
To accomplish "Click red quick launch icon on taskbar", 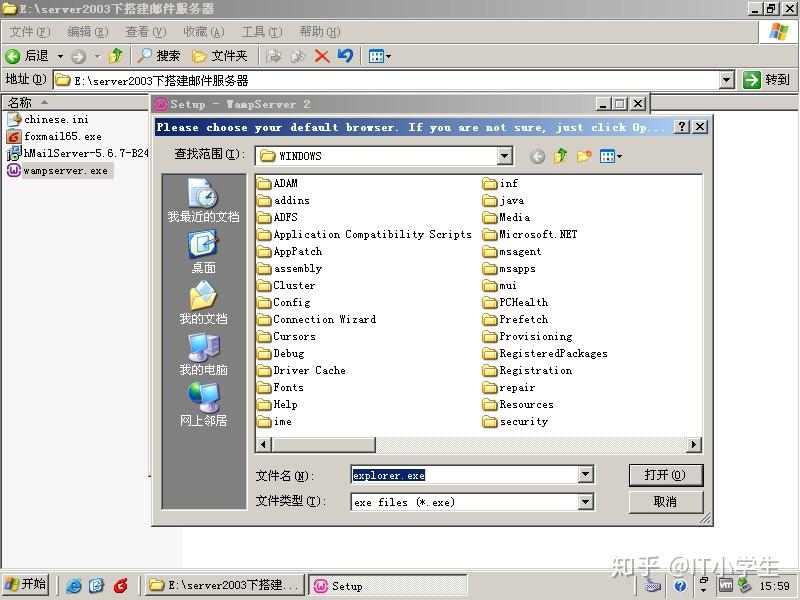I will 120,585.
